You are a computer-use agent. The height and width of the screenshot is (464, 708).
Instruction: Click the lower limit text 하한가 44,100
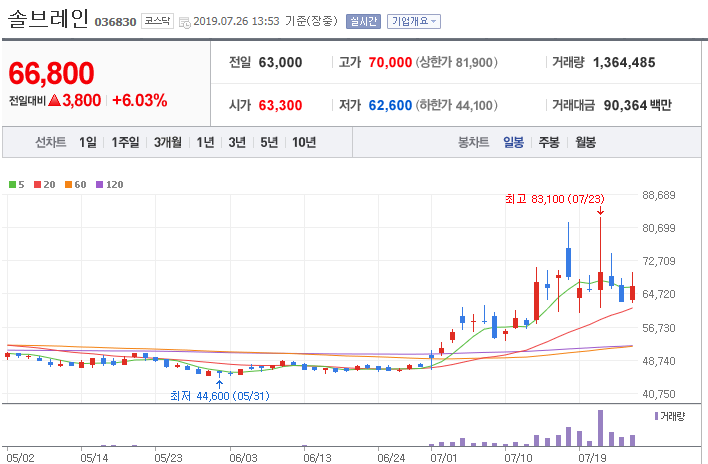tap(456, 105)
